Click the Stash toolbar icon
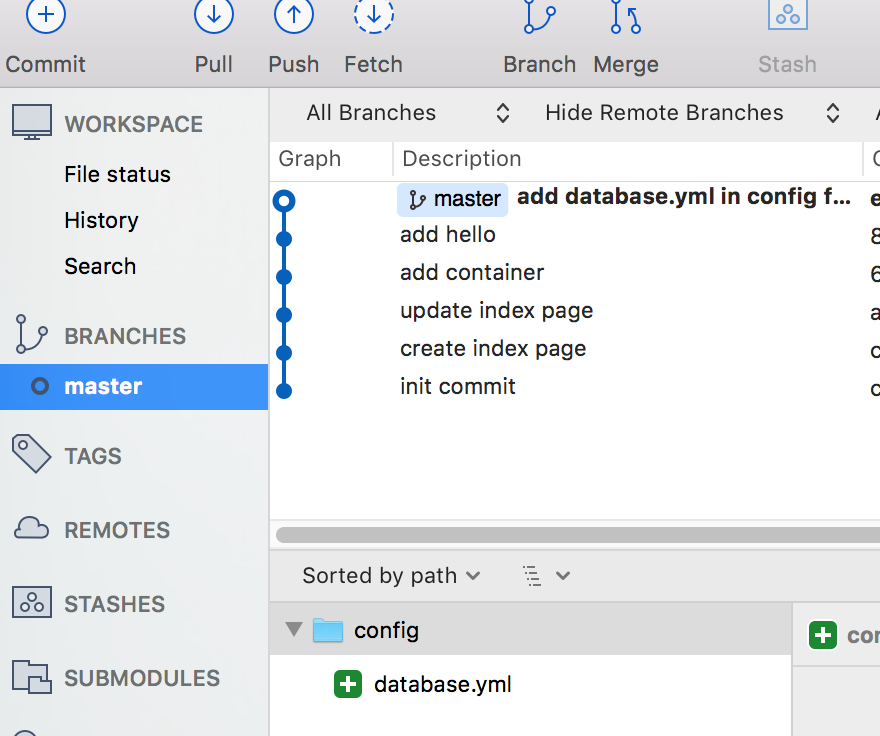 pos(787,16)
